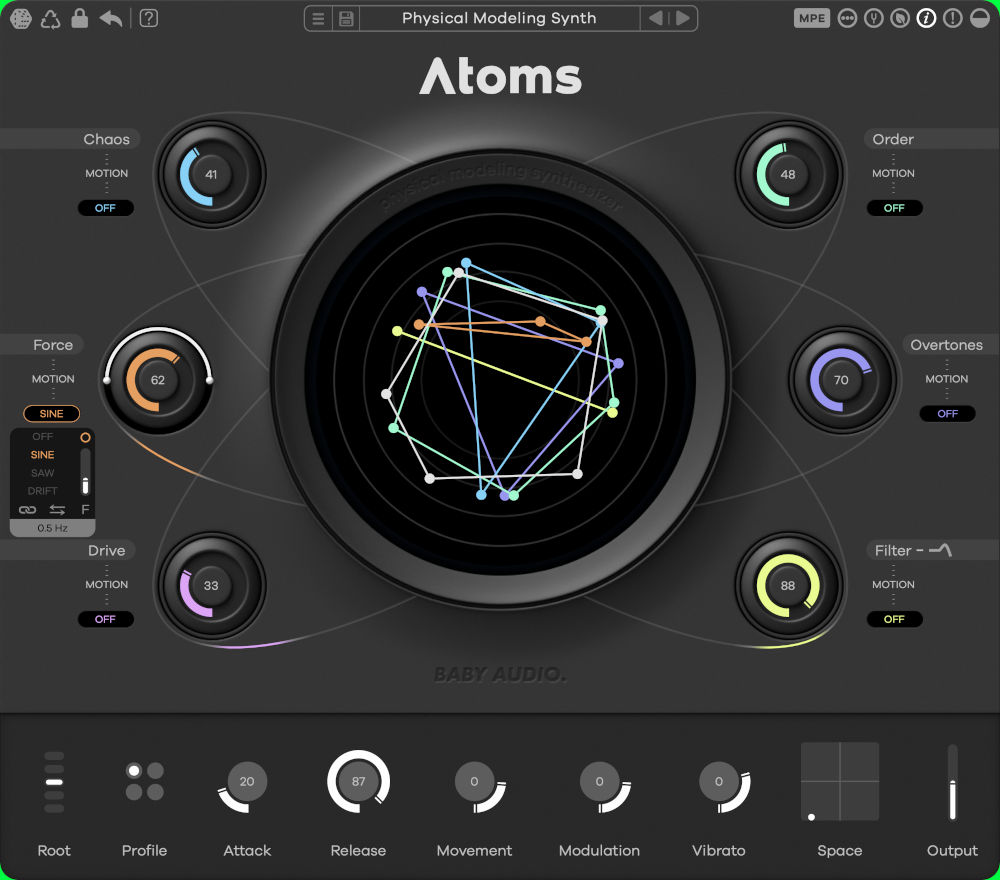Image resolution: width=1000 pixels, height=880 pixels.
Task: Click the tuning fork icon in the top bar
Action: 873,17
